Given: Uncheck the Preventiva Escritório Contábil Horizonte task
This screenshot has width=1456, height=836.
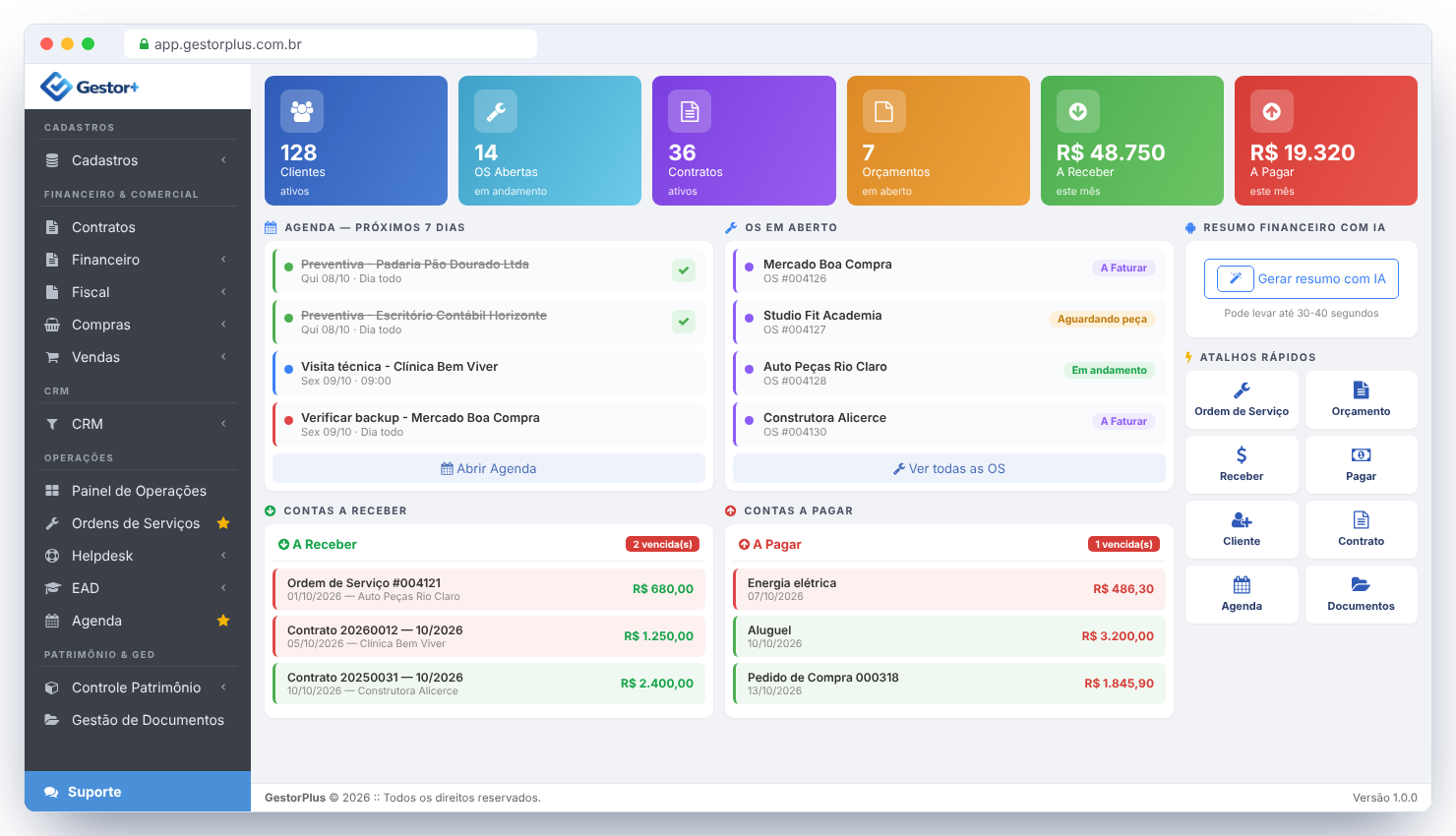Looking at the screenshot, I should [684, 322].
